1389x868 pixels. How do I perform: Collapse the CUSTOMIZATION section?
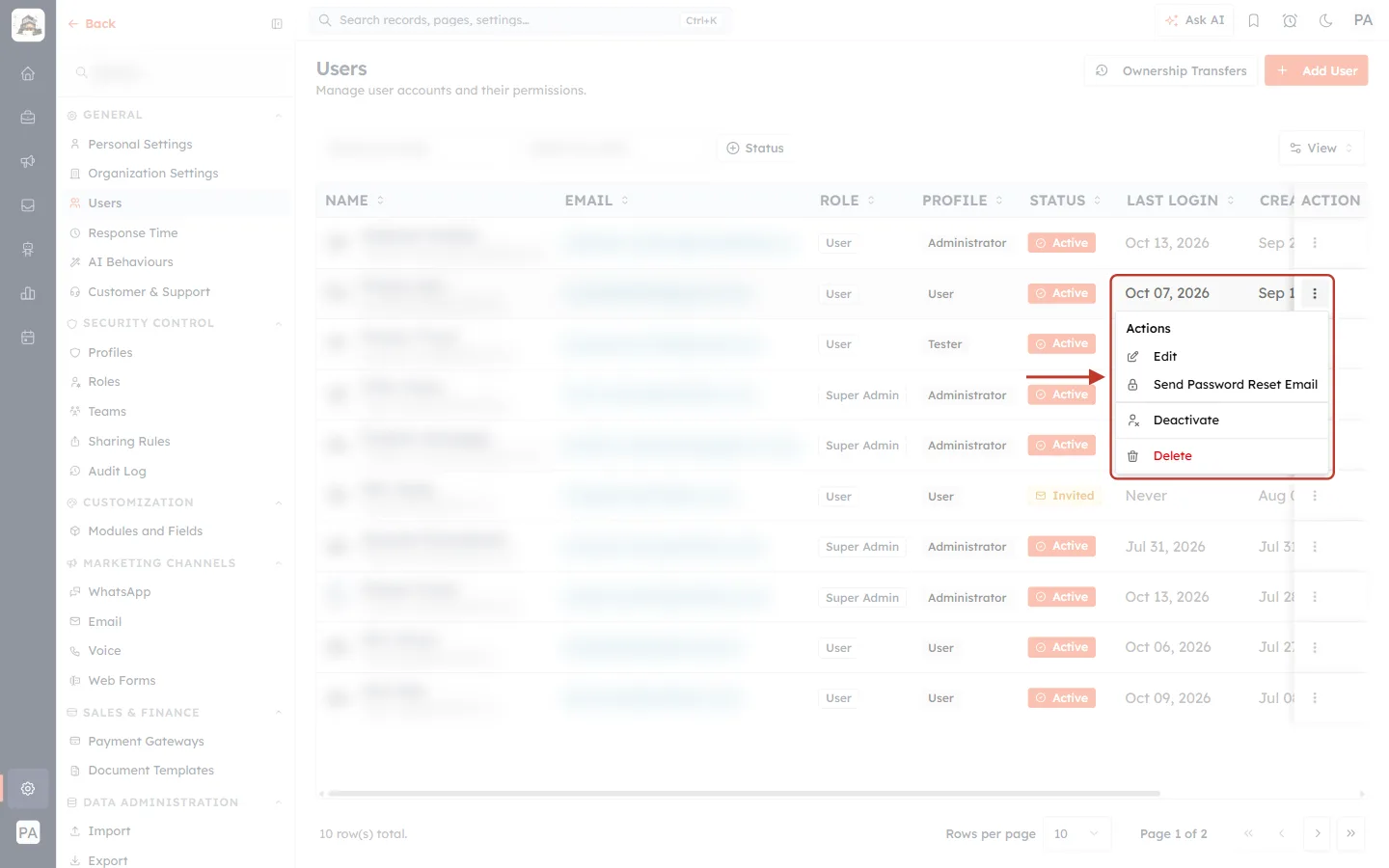pos(278,503)
